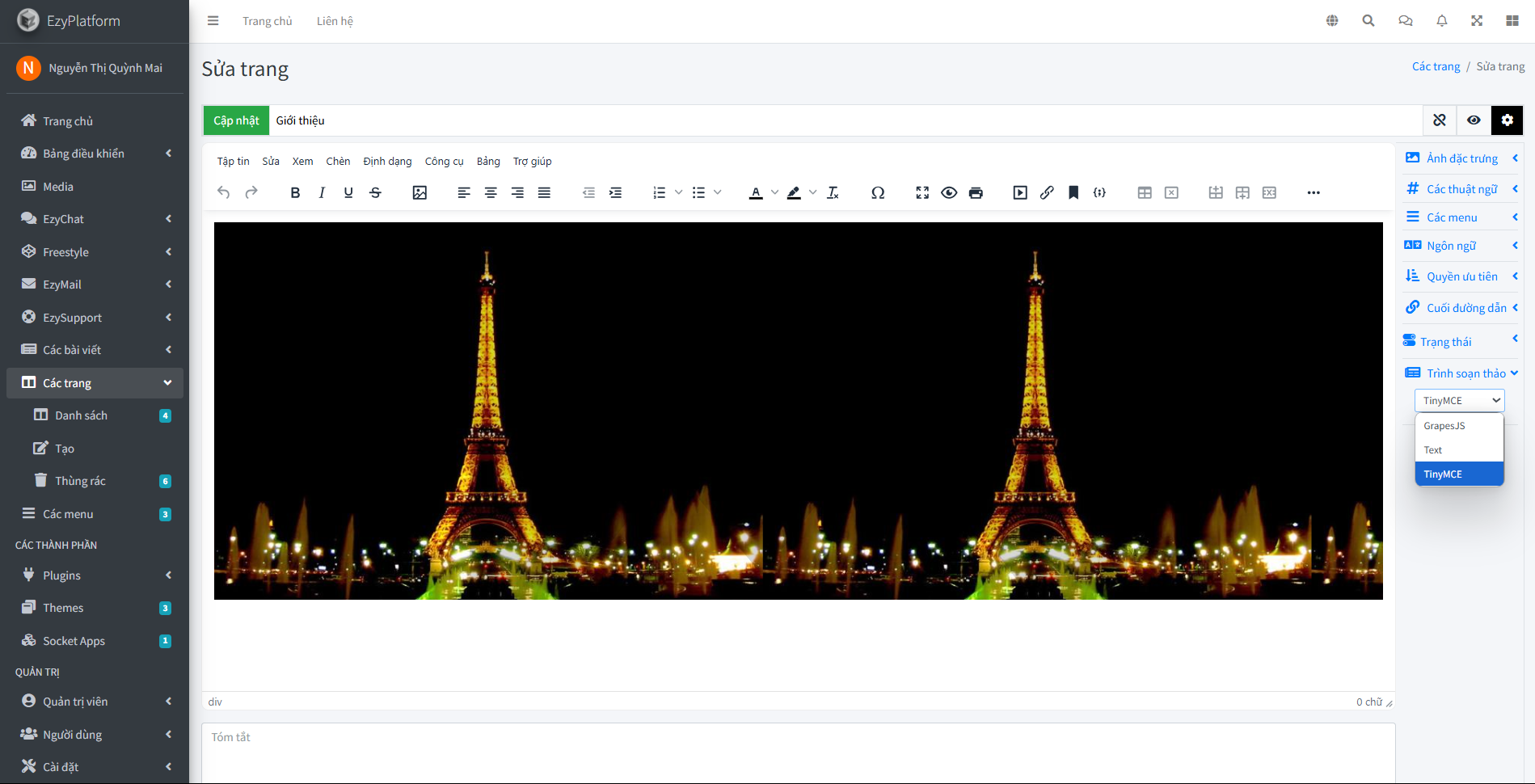The image size is (1535, 784).
Task: Toggle underline formatting
Action: [x=348, y=192]
